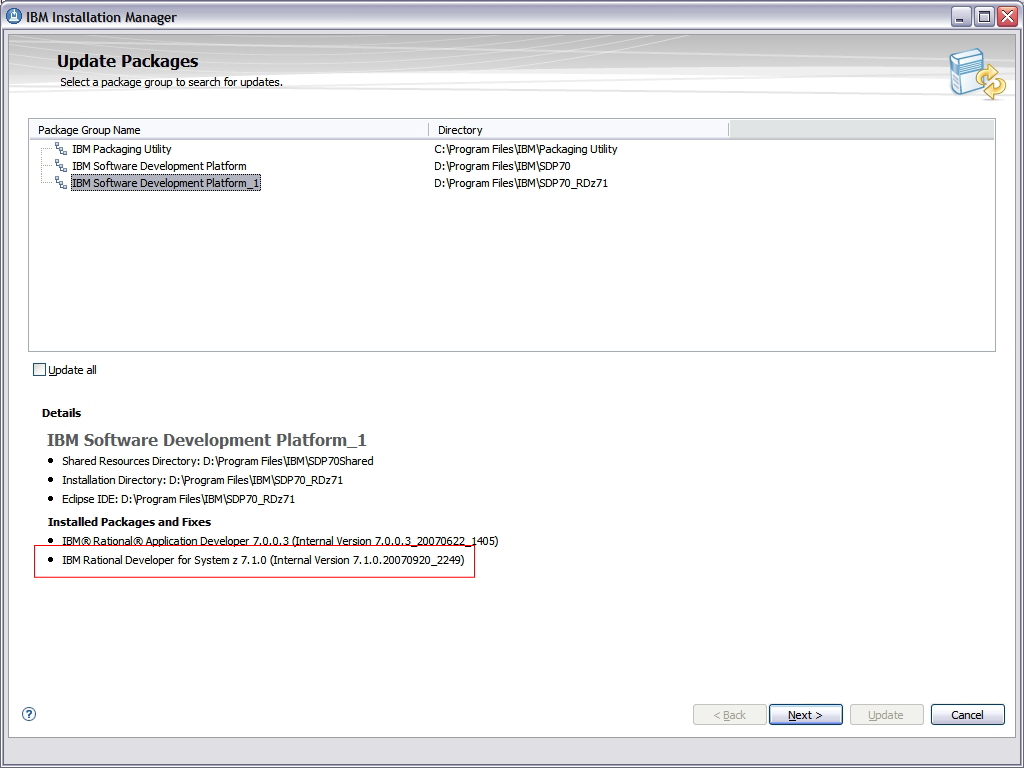The width and height of the screenshot is (1024, 768).
Task: Click the Installed Packages and Fixes heading
Action: (x=129, y=522)
